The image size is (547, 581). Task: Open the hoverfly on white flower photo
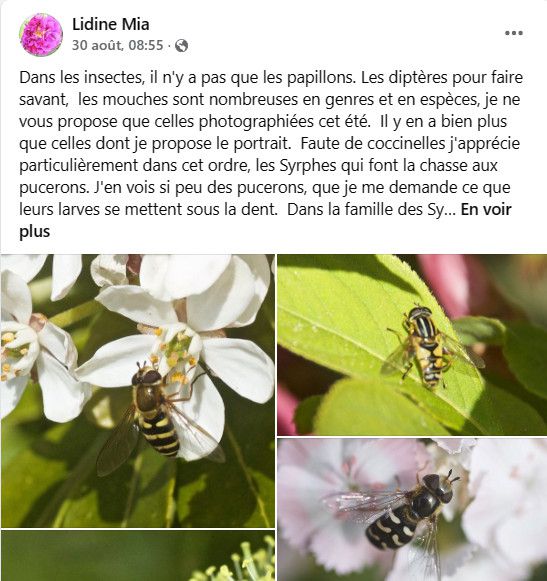point(138,391)
